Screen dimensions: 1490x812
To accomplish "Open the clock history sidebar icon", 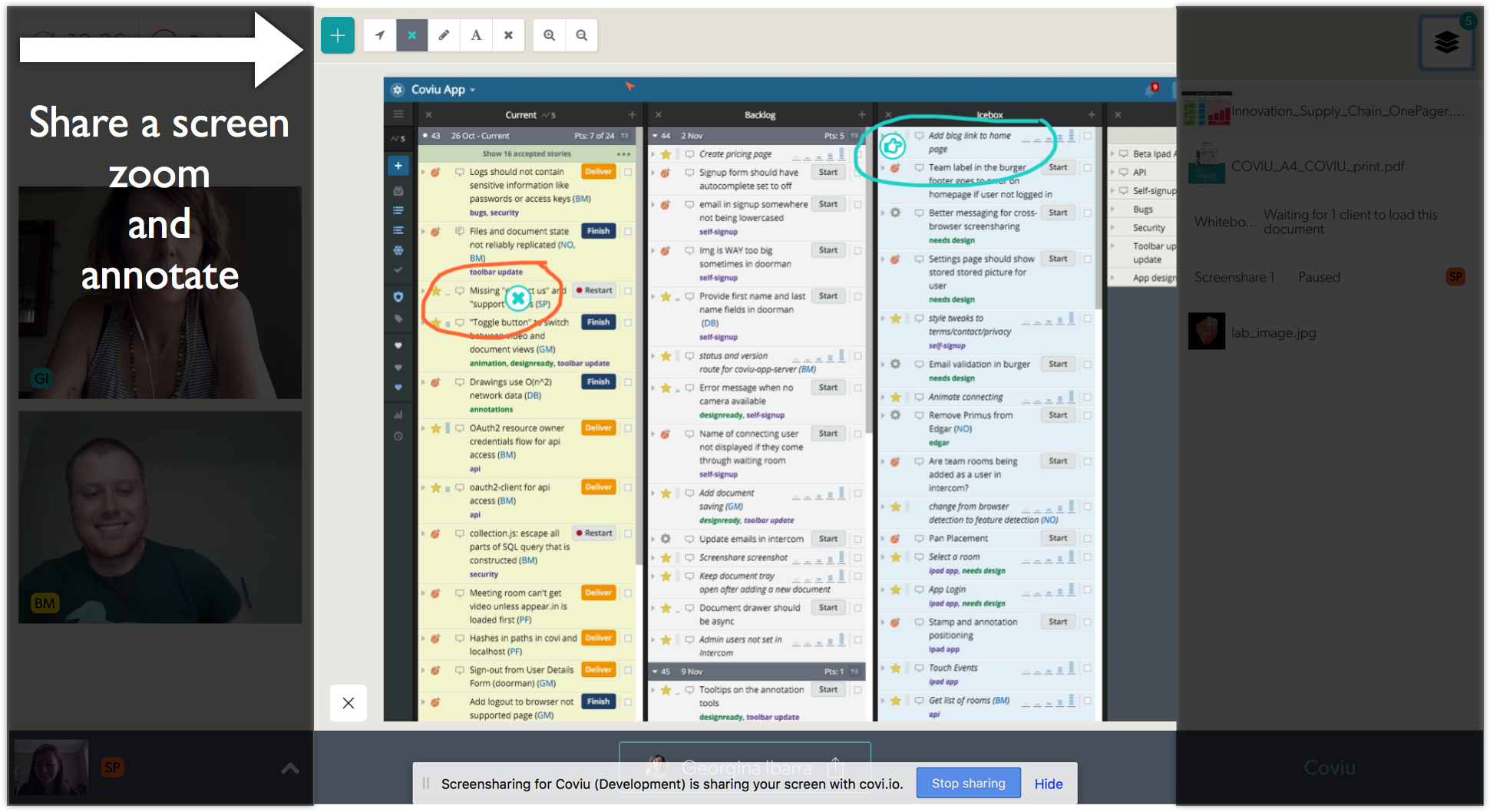I will click(398, 436).
